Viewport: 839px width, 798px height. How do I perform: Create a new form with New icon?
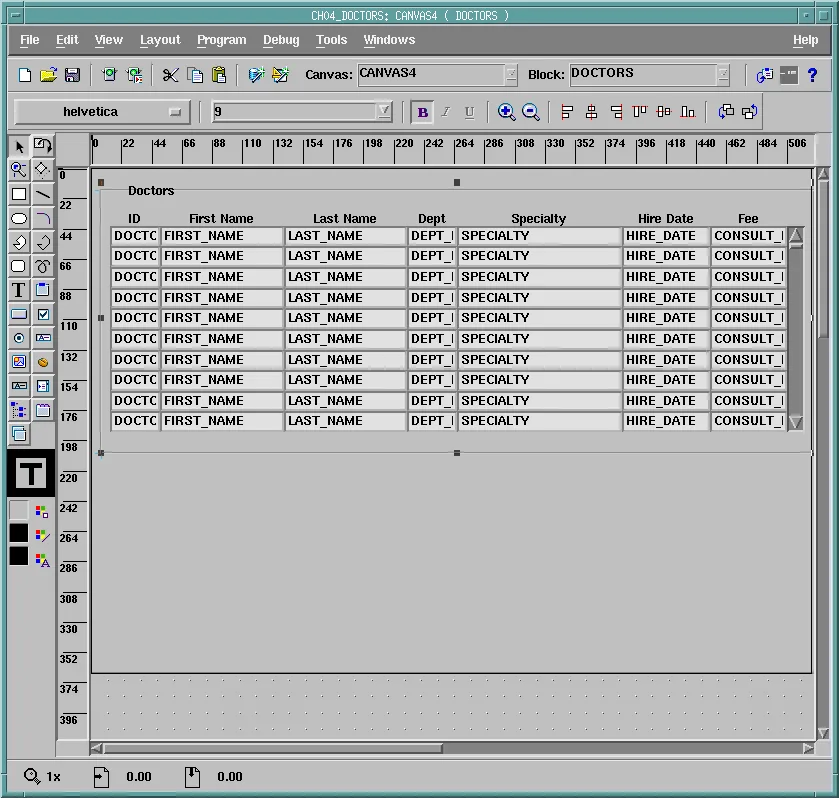(25, 75)
